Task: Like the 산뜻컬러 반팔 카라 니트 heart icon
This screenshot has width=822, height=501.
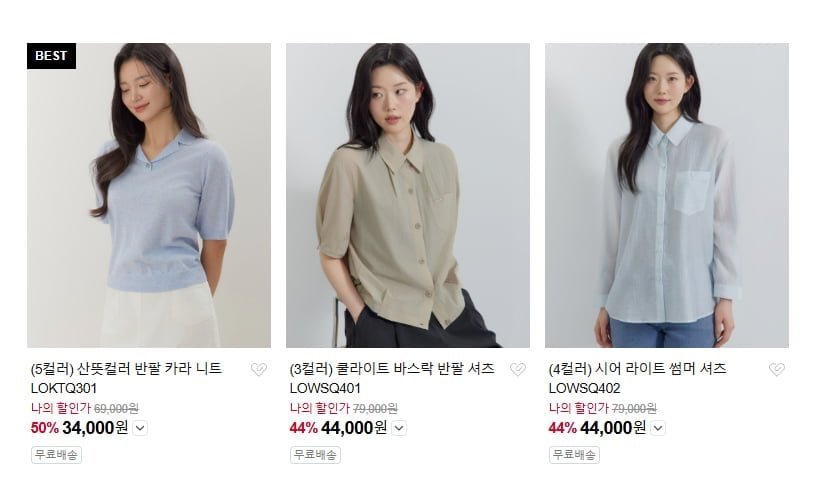Action: [x=258, y=369]
